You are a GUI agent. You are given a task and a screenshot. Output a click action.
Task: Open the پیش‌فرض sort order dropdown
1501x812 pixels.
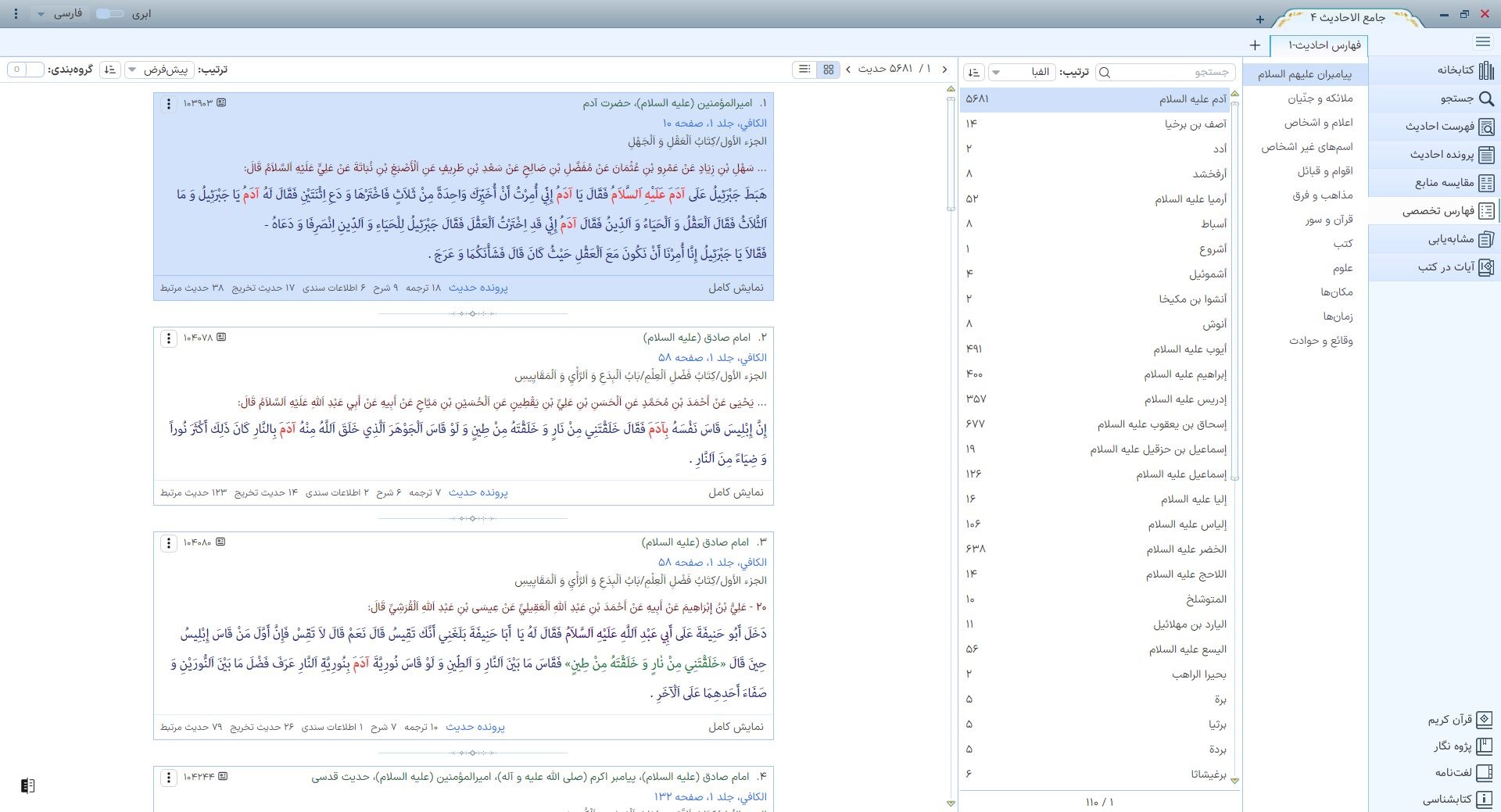click(x=159, y=70)
